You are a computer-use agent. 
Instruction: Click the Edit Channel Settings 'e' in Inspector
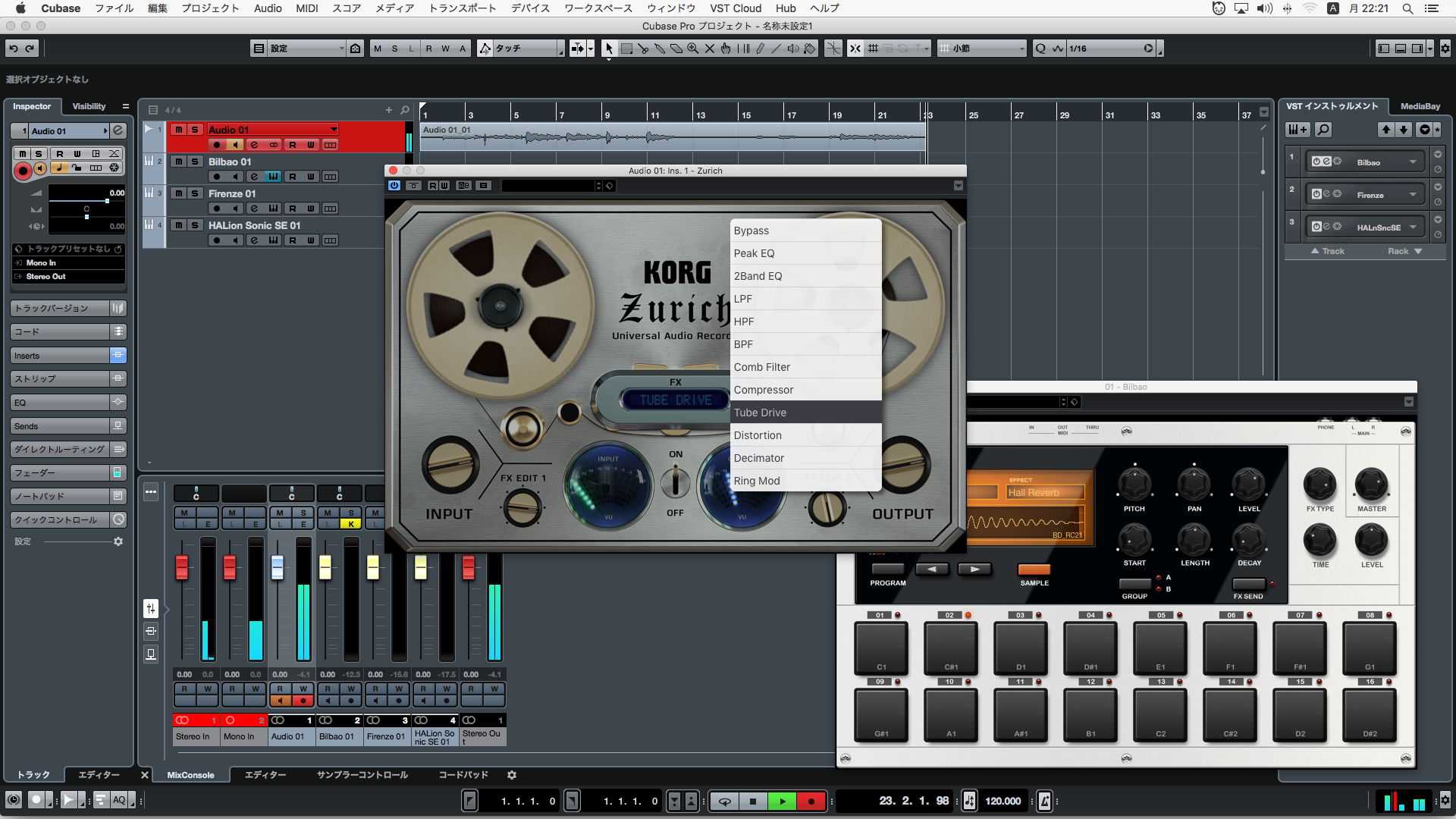[x=118, y=130]
